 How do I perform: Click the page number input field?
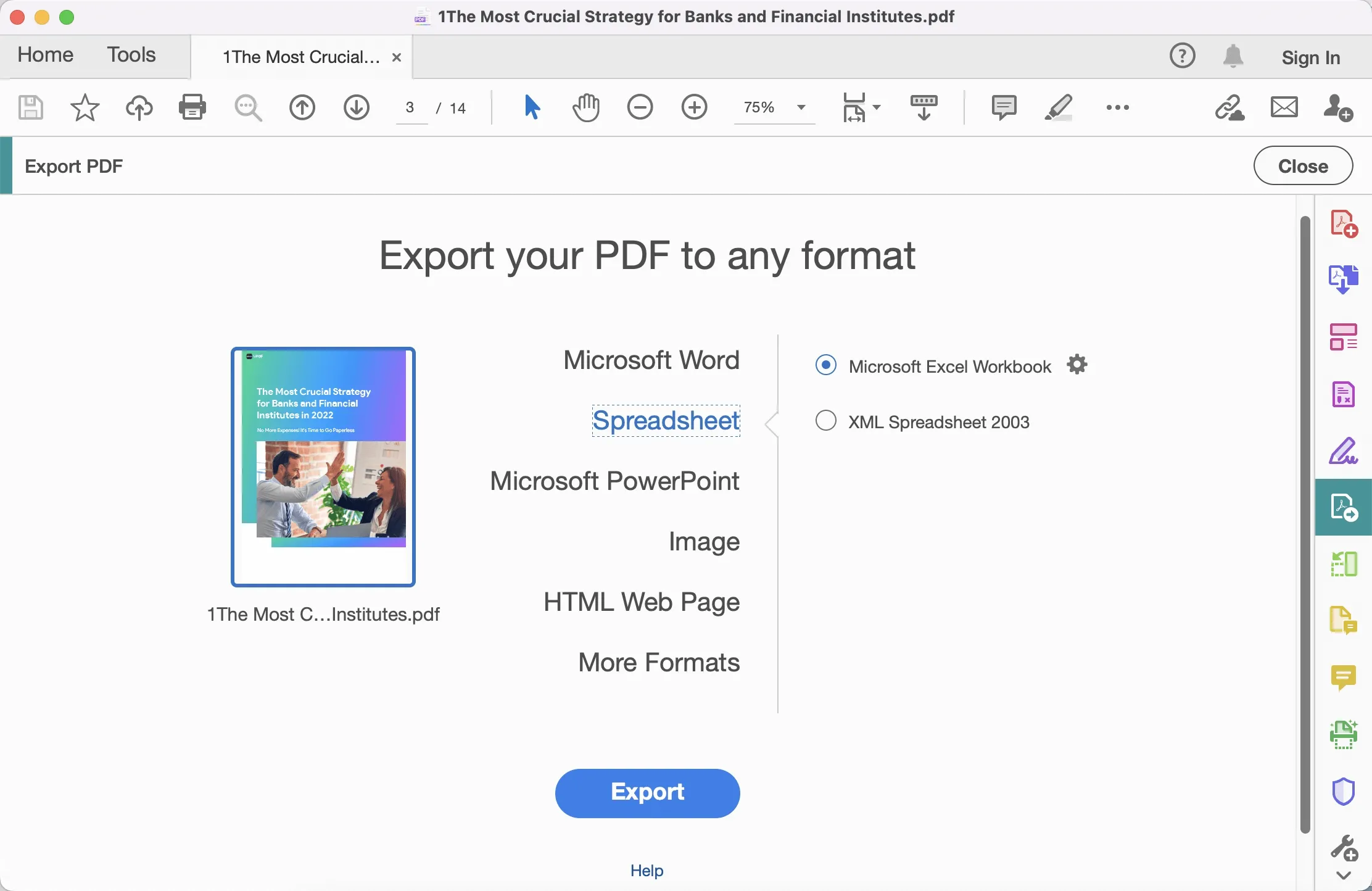coord(411,108)
